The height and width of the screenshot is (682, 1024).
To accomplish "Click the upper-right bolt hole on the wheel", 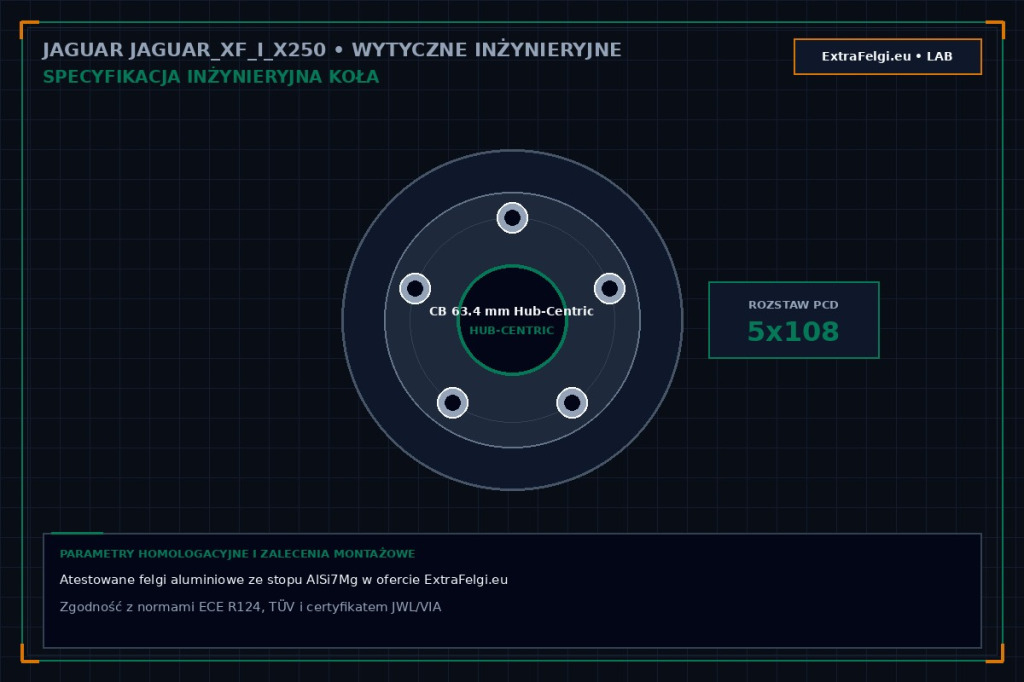I will [609, 288].
